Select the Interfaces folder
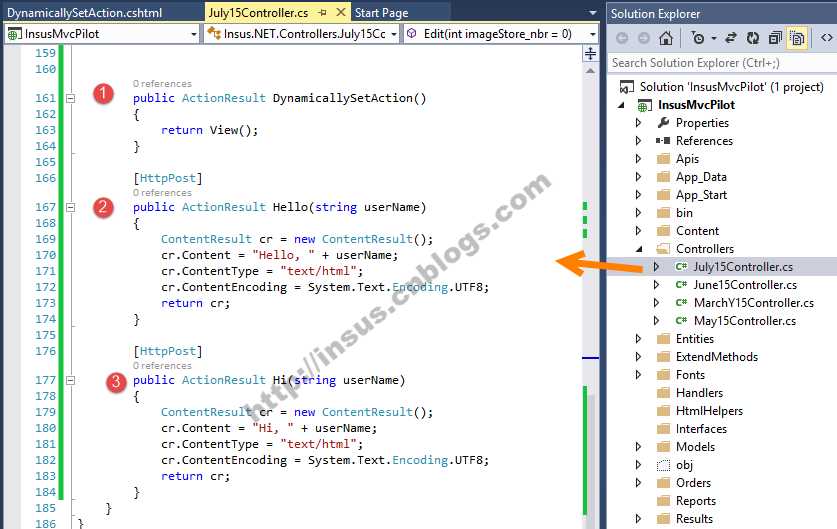 (701, 429)
